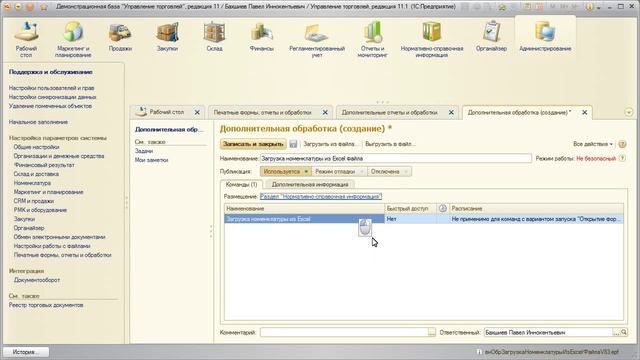The width and height of the screenshot is (640, 360).
Task: Open Начальное заполнение link
Action: (x=38, y=122)
